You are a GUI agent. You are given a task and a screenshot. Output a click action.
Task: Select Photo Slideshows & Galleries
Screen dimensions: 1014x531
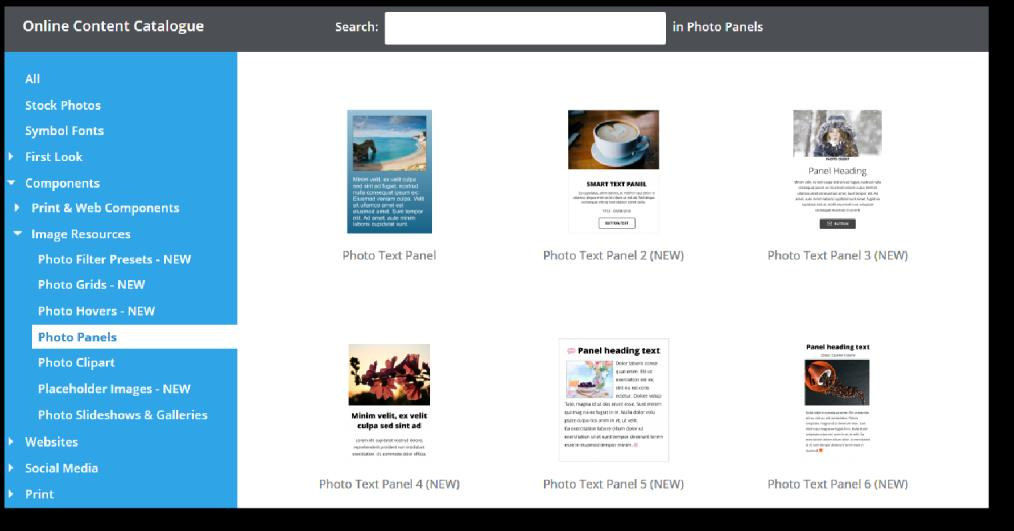(x=123, y=415)
